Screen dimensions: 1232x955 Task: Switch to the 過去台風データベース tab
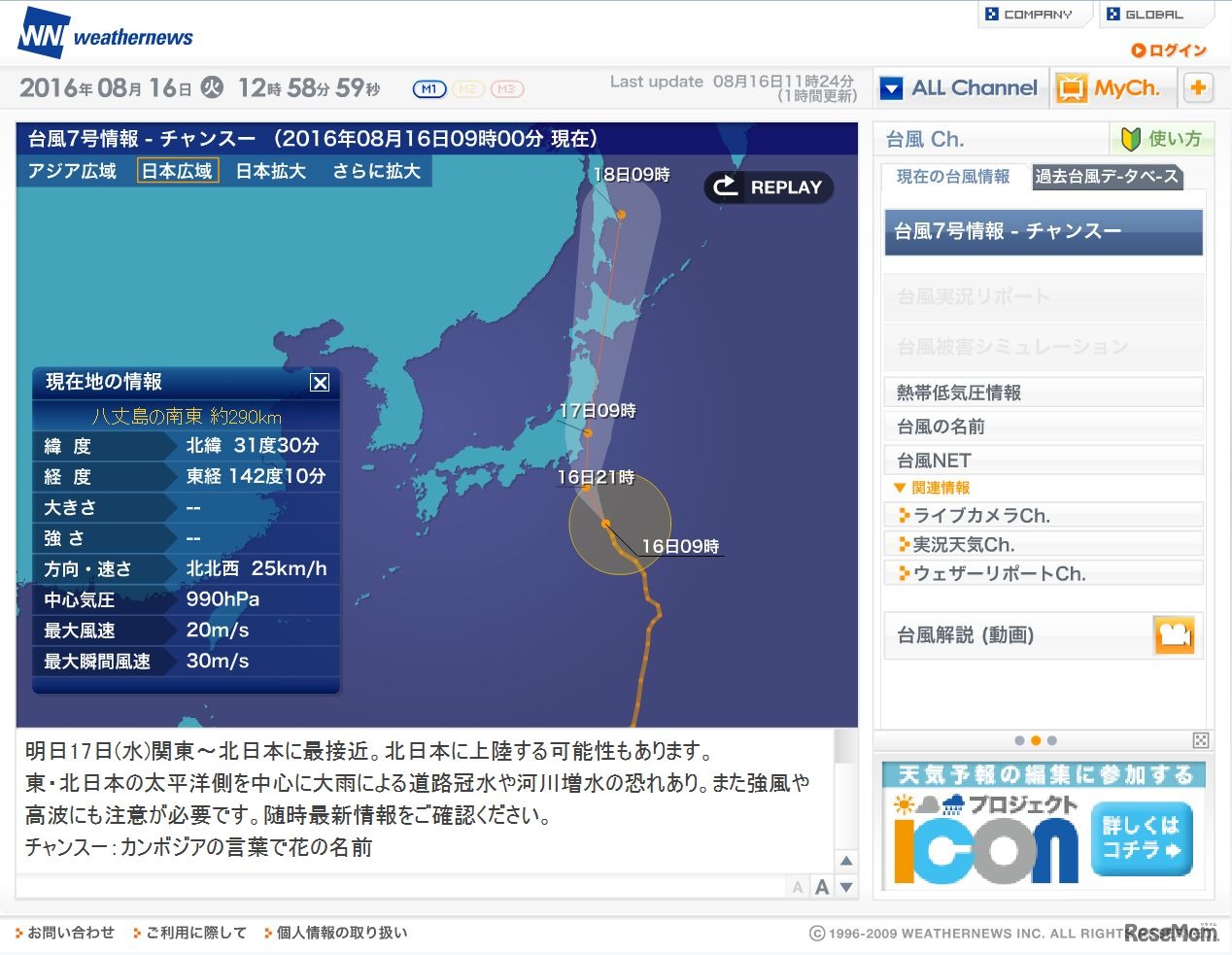click(x=1107, y=178)
